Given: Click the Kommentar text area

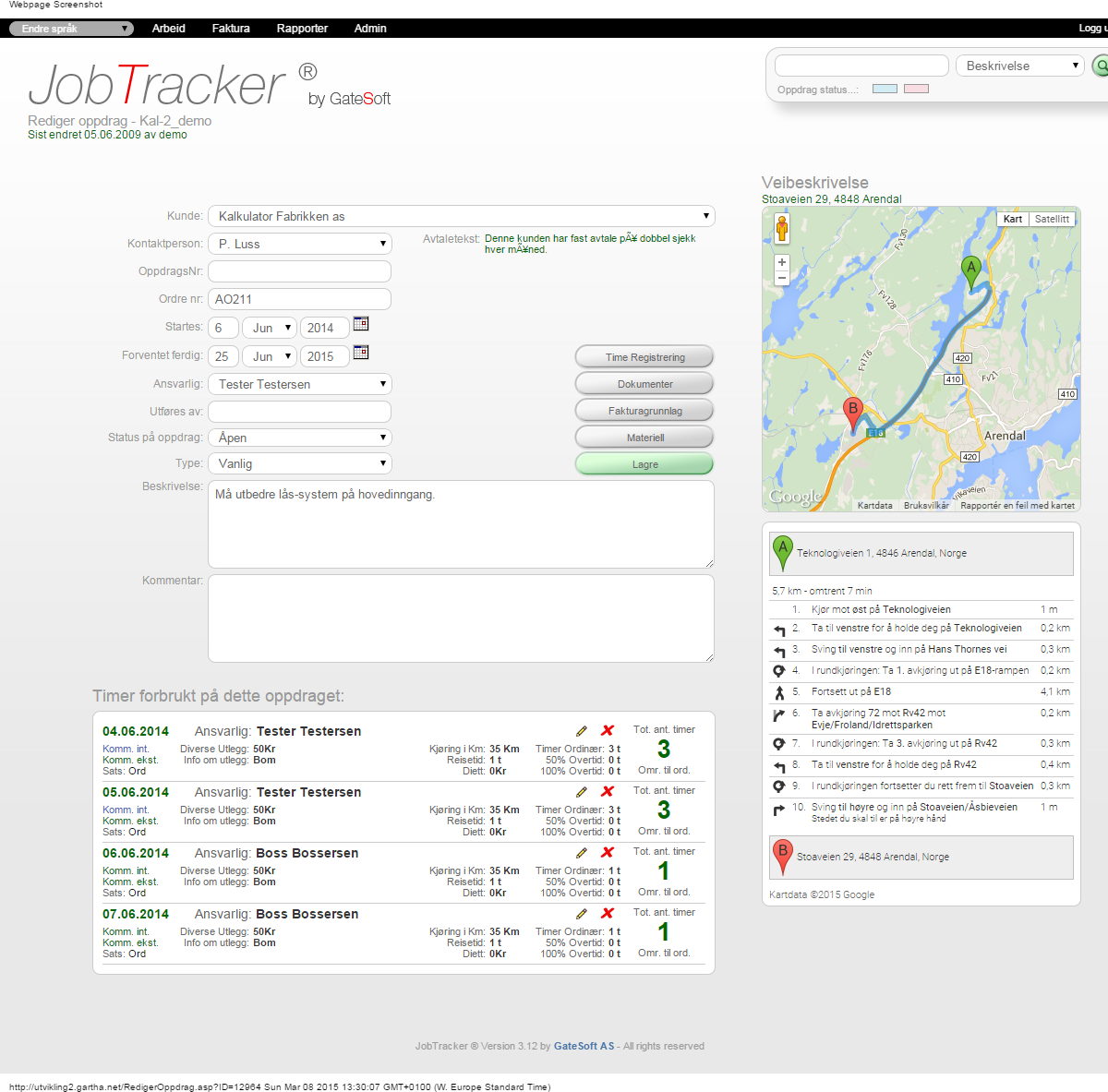Looking at the screenshot, I should 461,618.
